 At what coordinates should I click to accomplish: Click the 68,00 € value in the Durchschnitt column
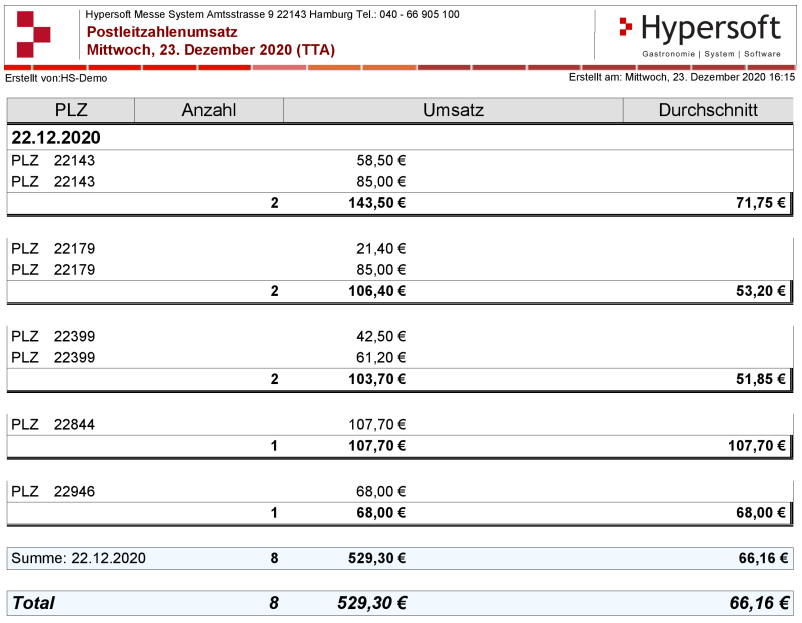761,513
